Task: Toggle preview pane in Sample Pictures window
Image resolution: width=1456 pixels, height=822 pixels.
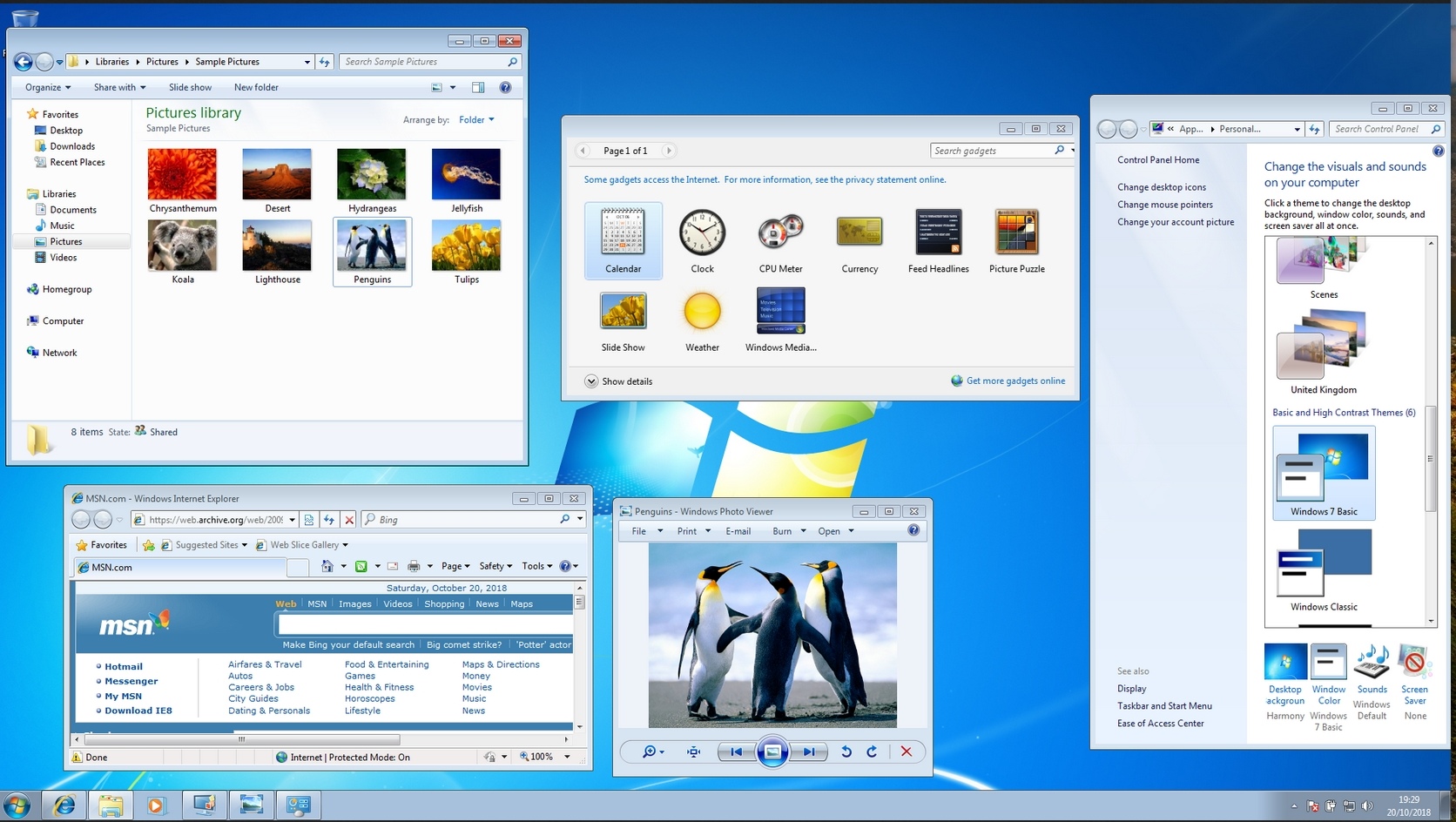Action: coord(478,87)
